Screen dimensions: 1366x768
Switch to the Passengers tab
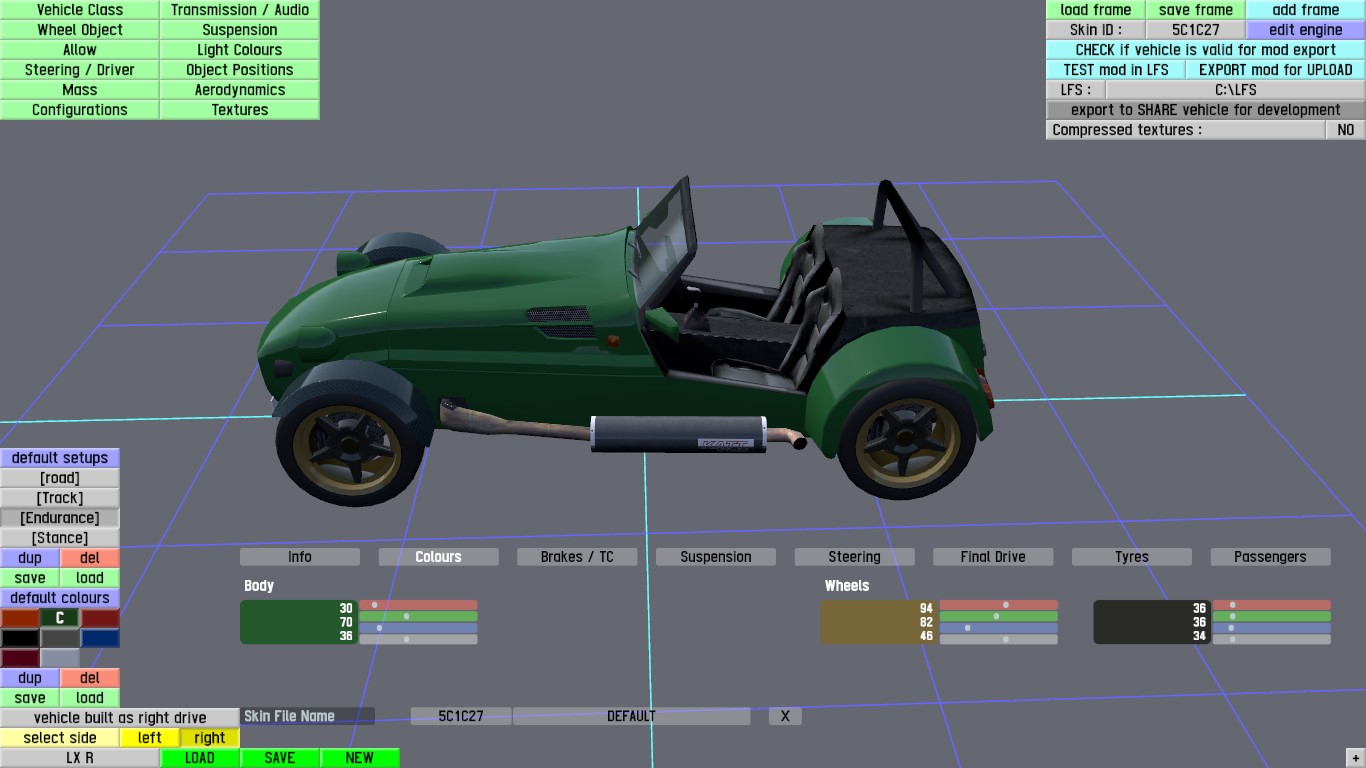[x=1270, y=557]
